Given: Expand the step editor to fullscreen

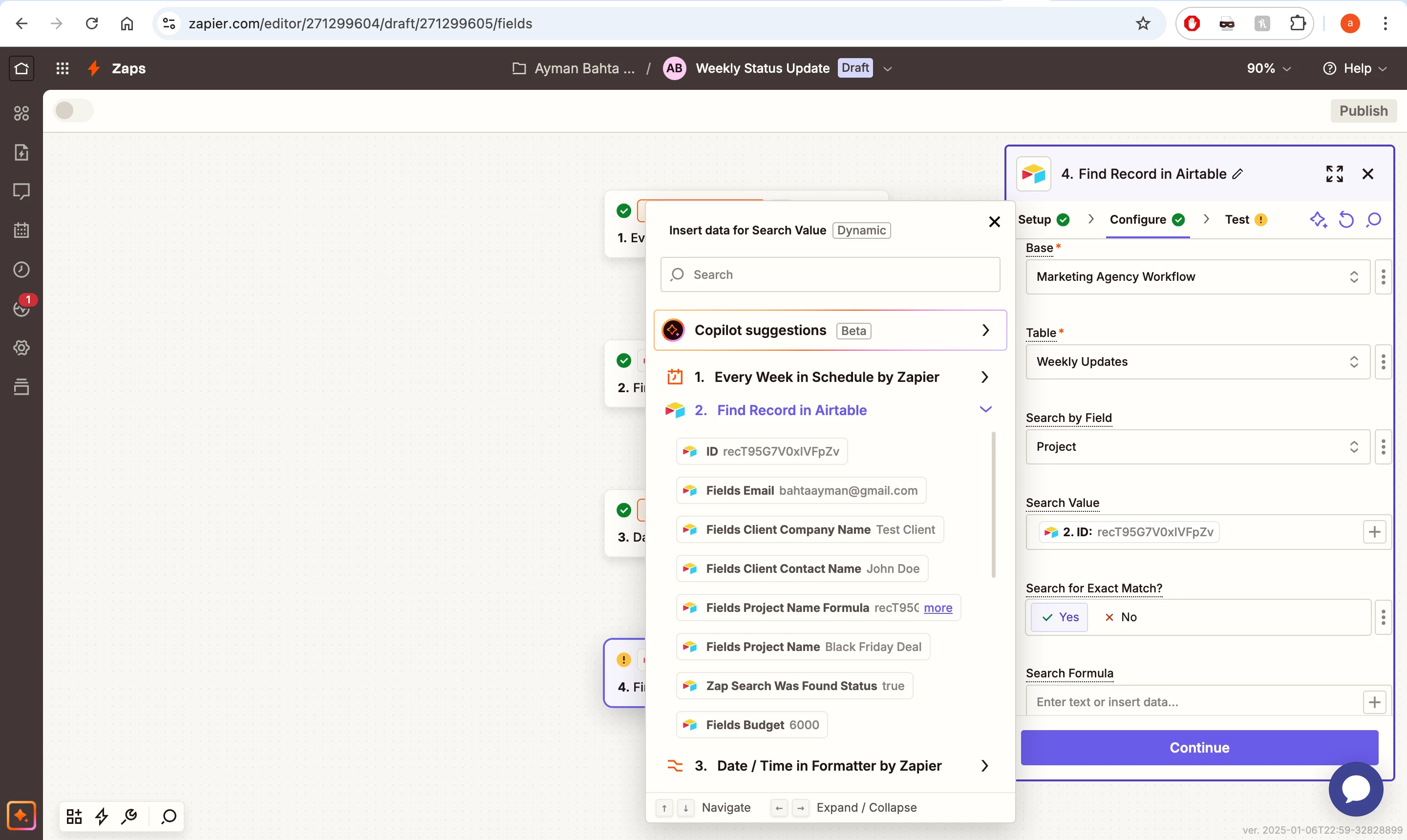Looking at the screenshot, I should 1334,174.
